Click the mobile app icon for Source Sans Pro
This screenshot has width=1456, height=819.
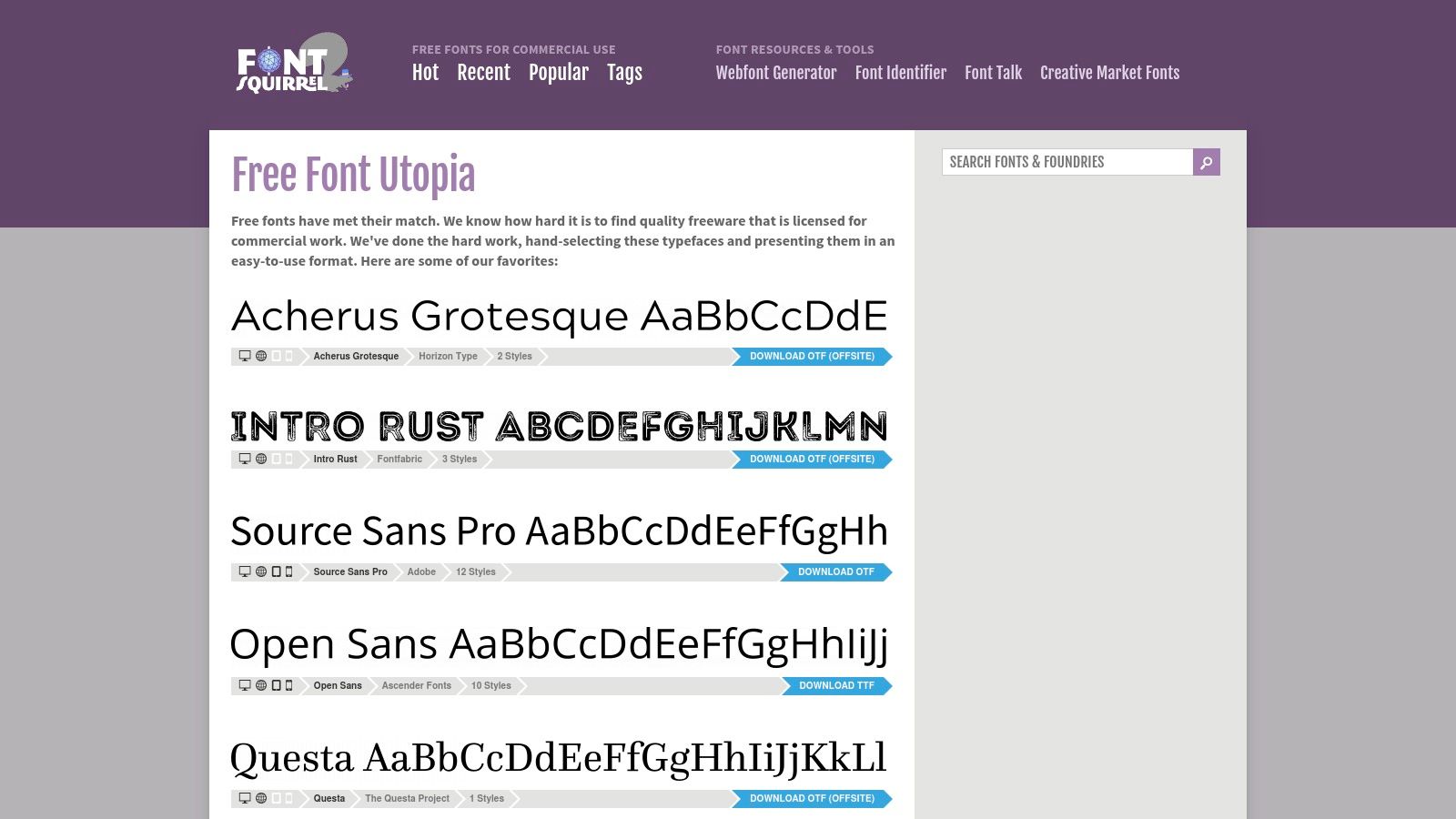point(288,572)
